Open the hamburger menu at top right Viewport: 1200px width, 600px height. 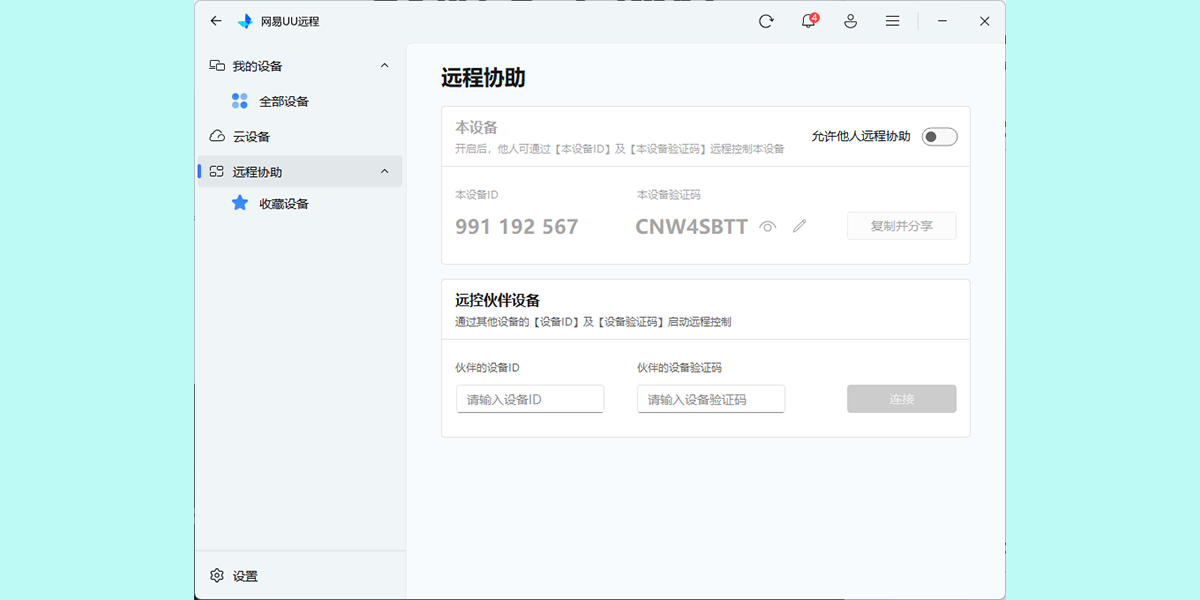tap(892, 21)
